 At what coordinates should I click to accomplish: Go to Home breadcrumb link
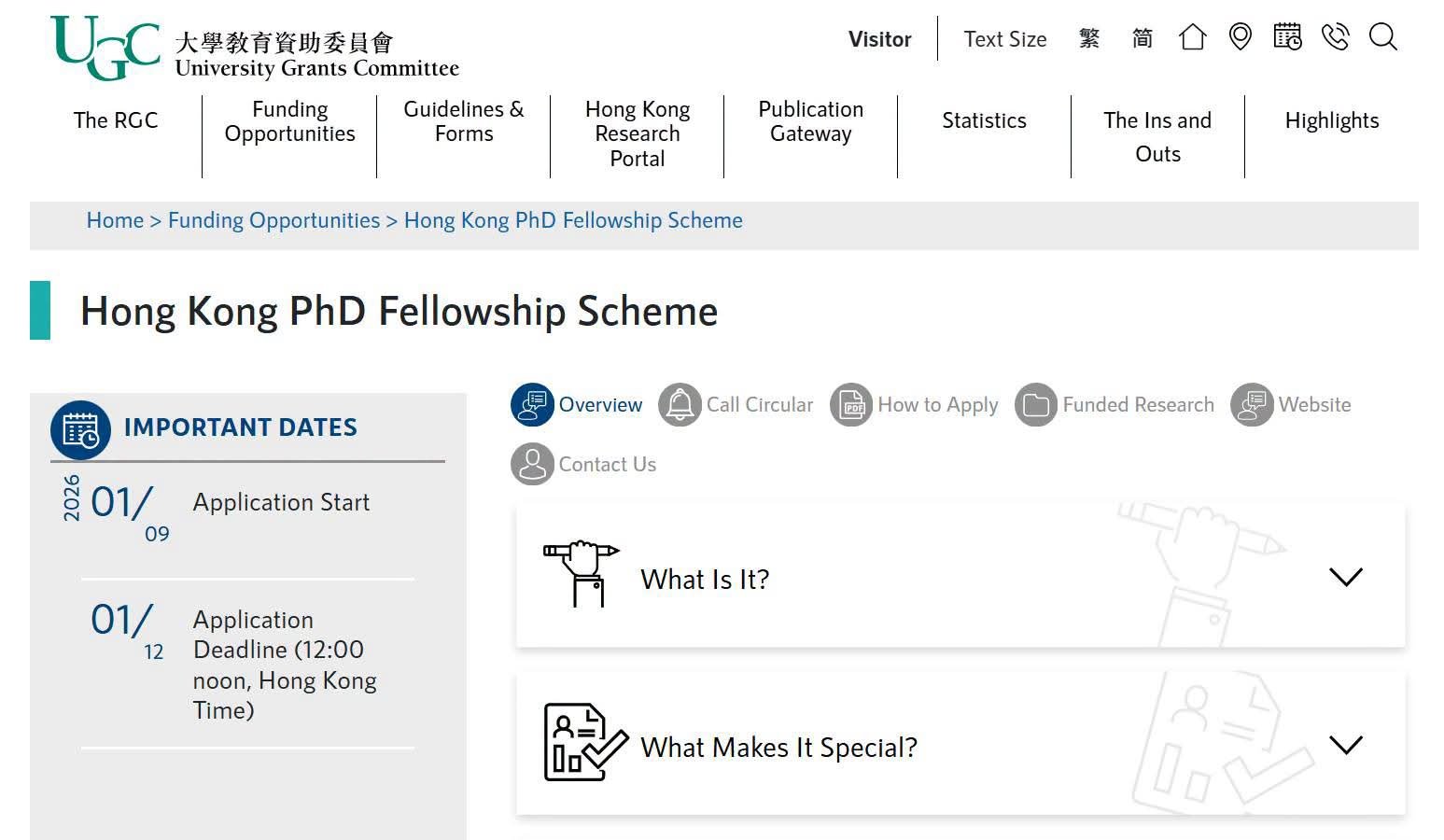pos(115,220)
